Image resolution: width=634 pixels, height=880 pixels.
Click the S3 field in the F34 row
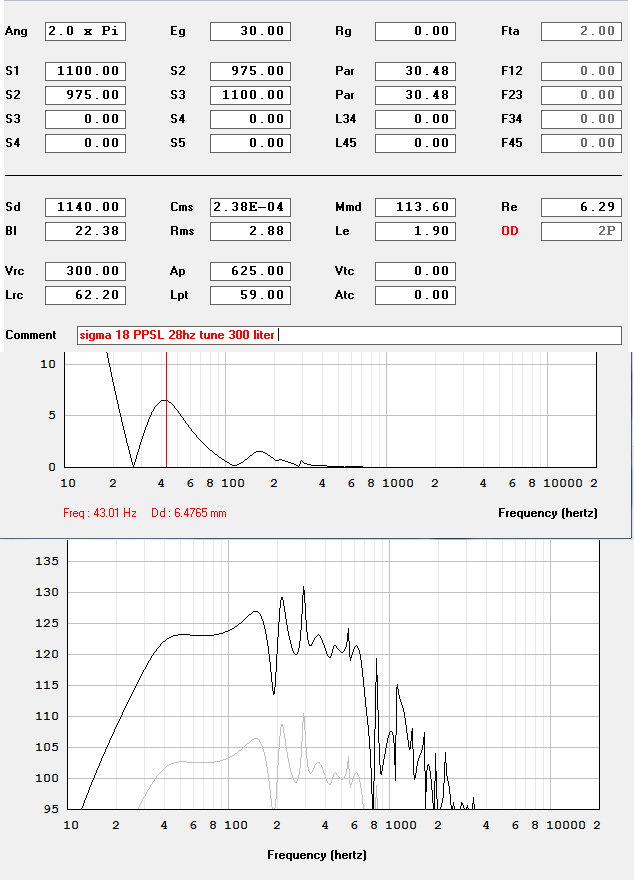coord(85,119)
